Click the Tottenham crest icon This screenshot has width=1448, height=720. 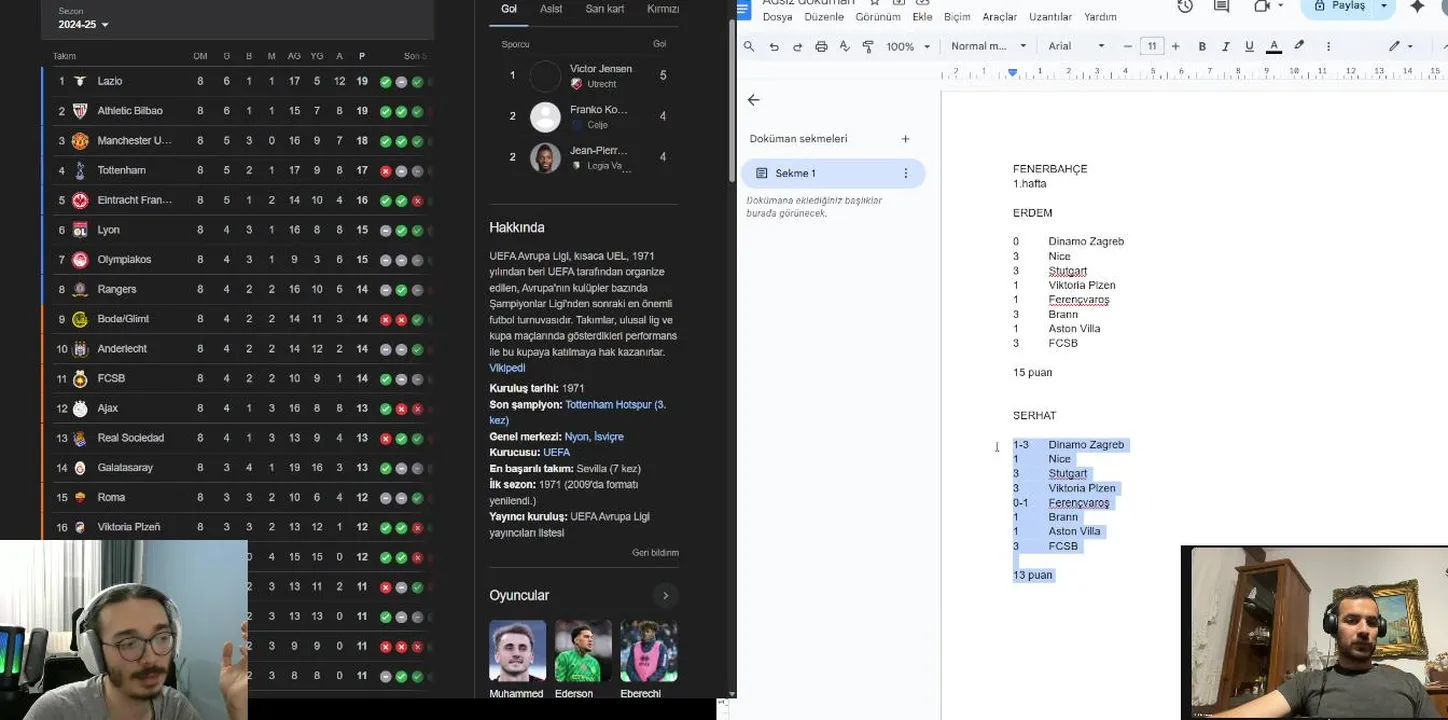80,171
